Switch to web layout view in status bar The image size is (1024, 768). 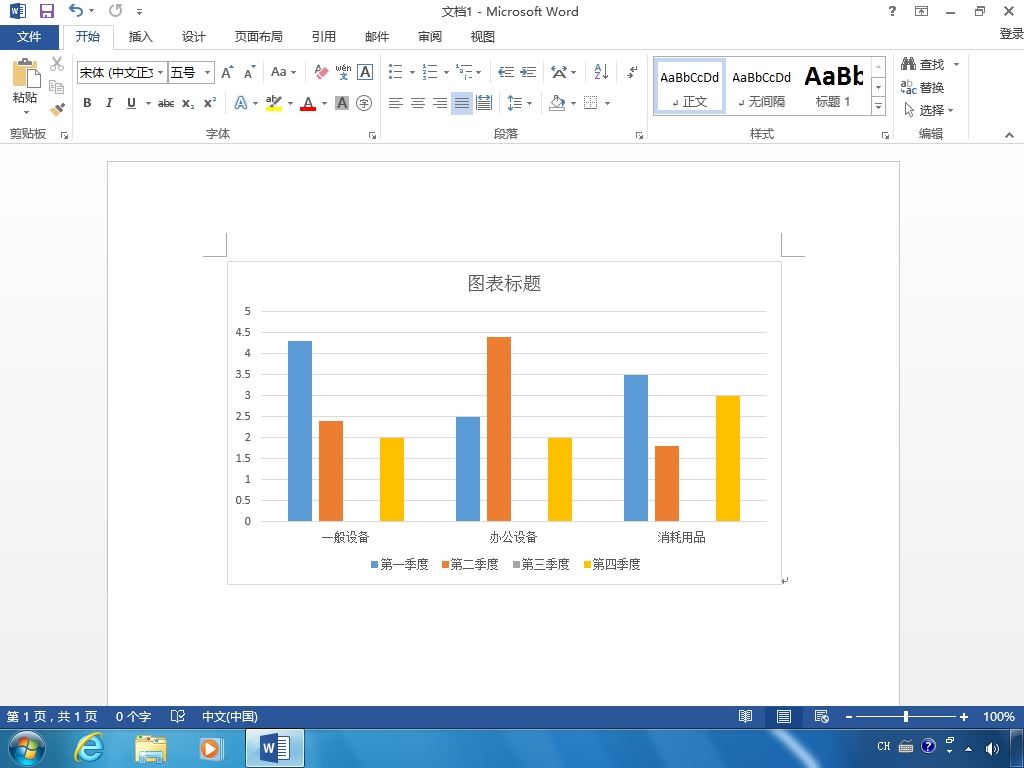(822, 716)
